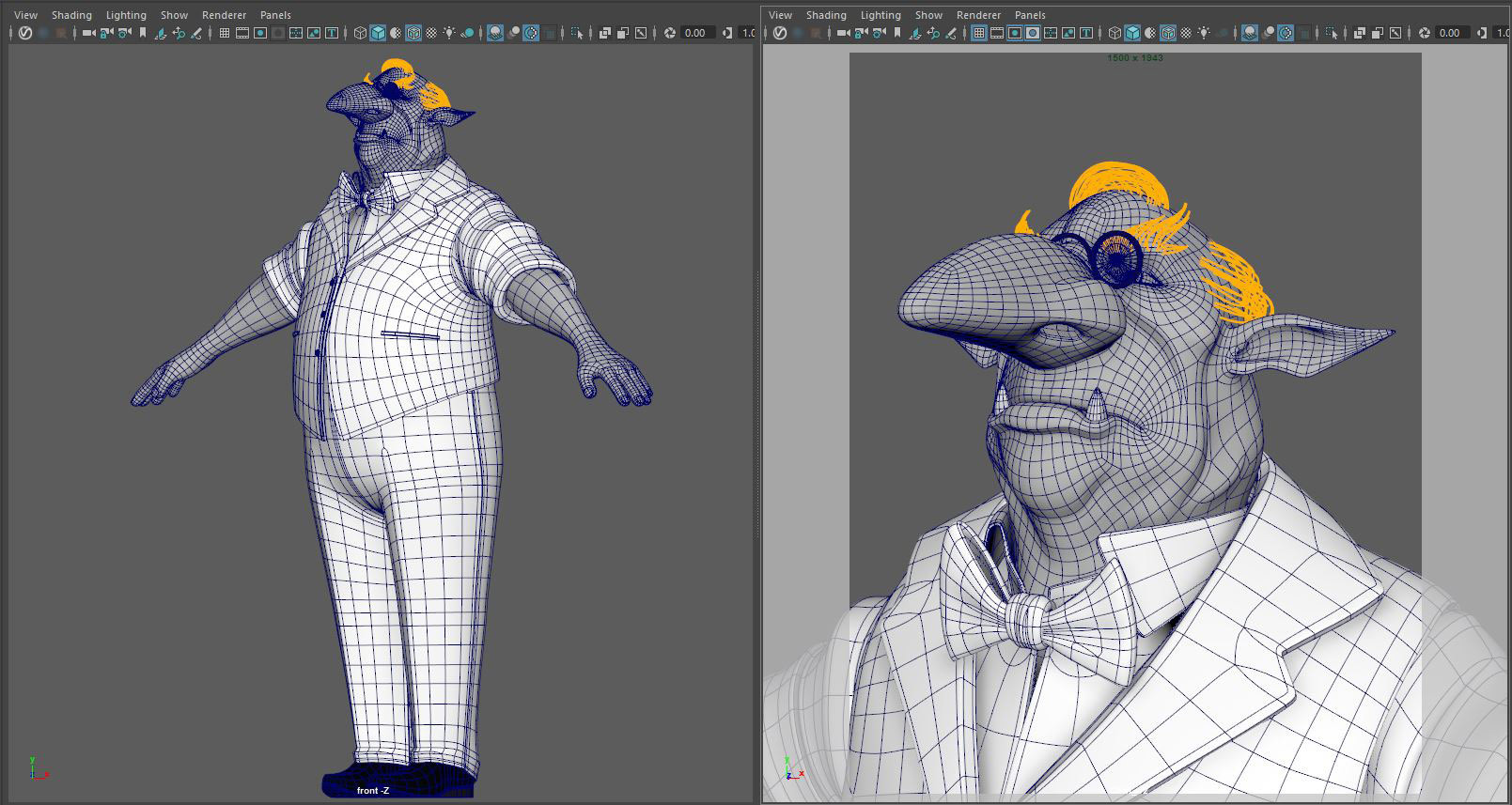Expand Panels menu in right viewport
This screenshot has height=805, width=1512.
pyautogui.click(x=1030, y=15)
